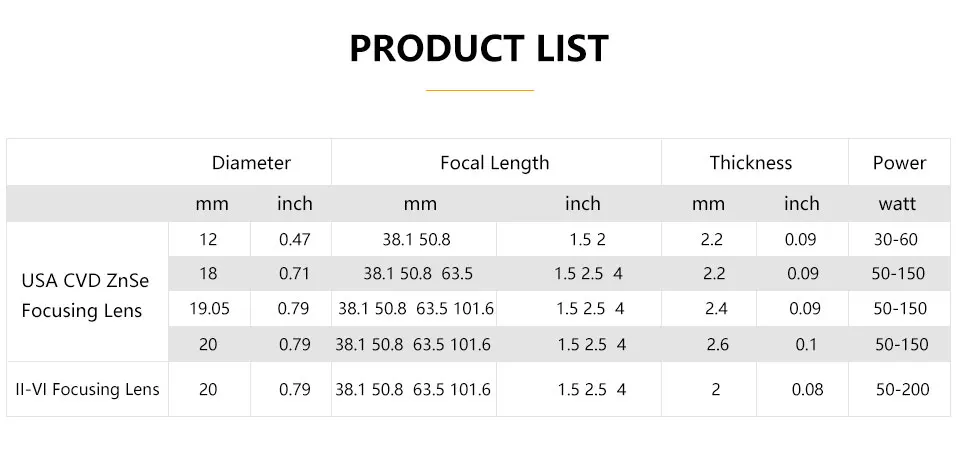The width and height of the screenshot is (960, 450).
Task: Click USA CVD ZnSe Focusing Lens label
Action: pyautogui.click(x=85, y=296)
